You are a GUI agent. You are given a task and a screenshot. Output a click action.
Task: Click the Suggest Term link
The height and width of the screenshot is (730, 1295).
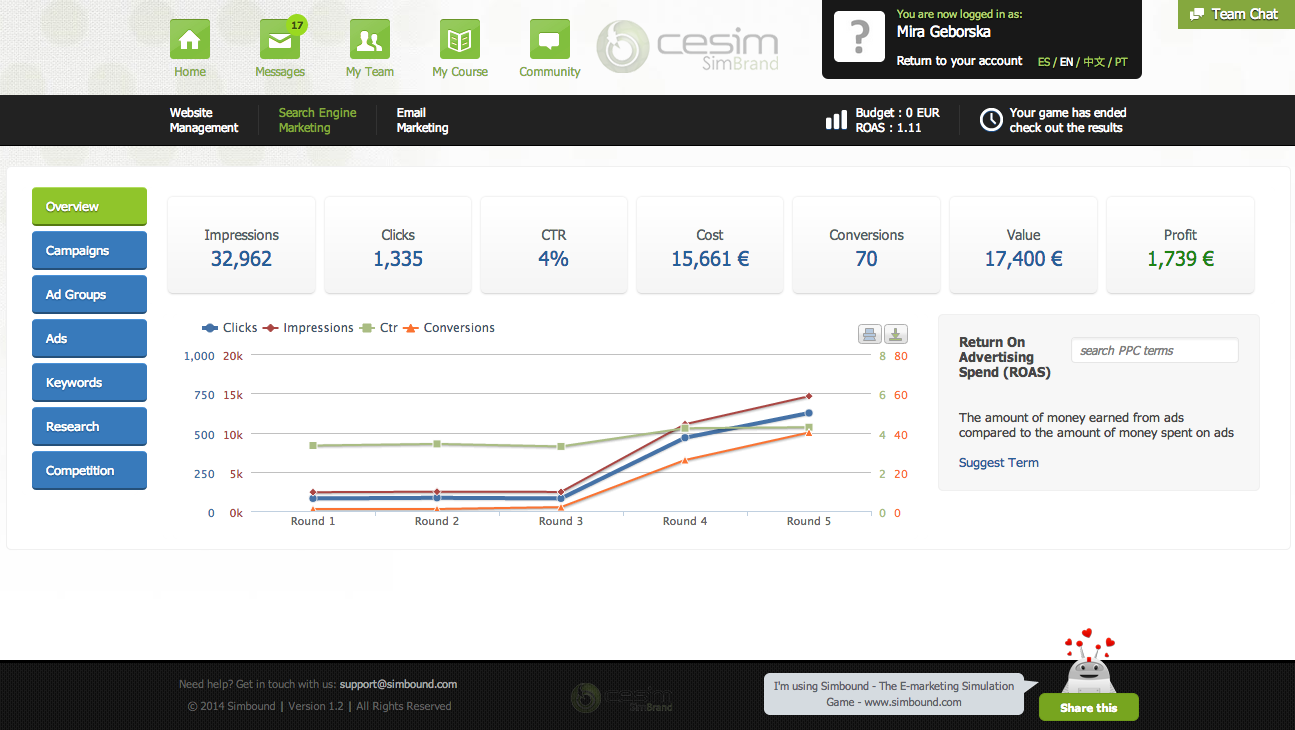pyautogui.click(x=998, y=463)
